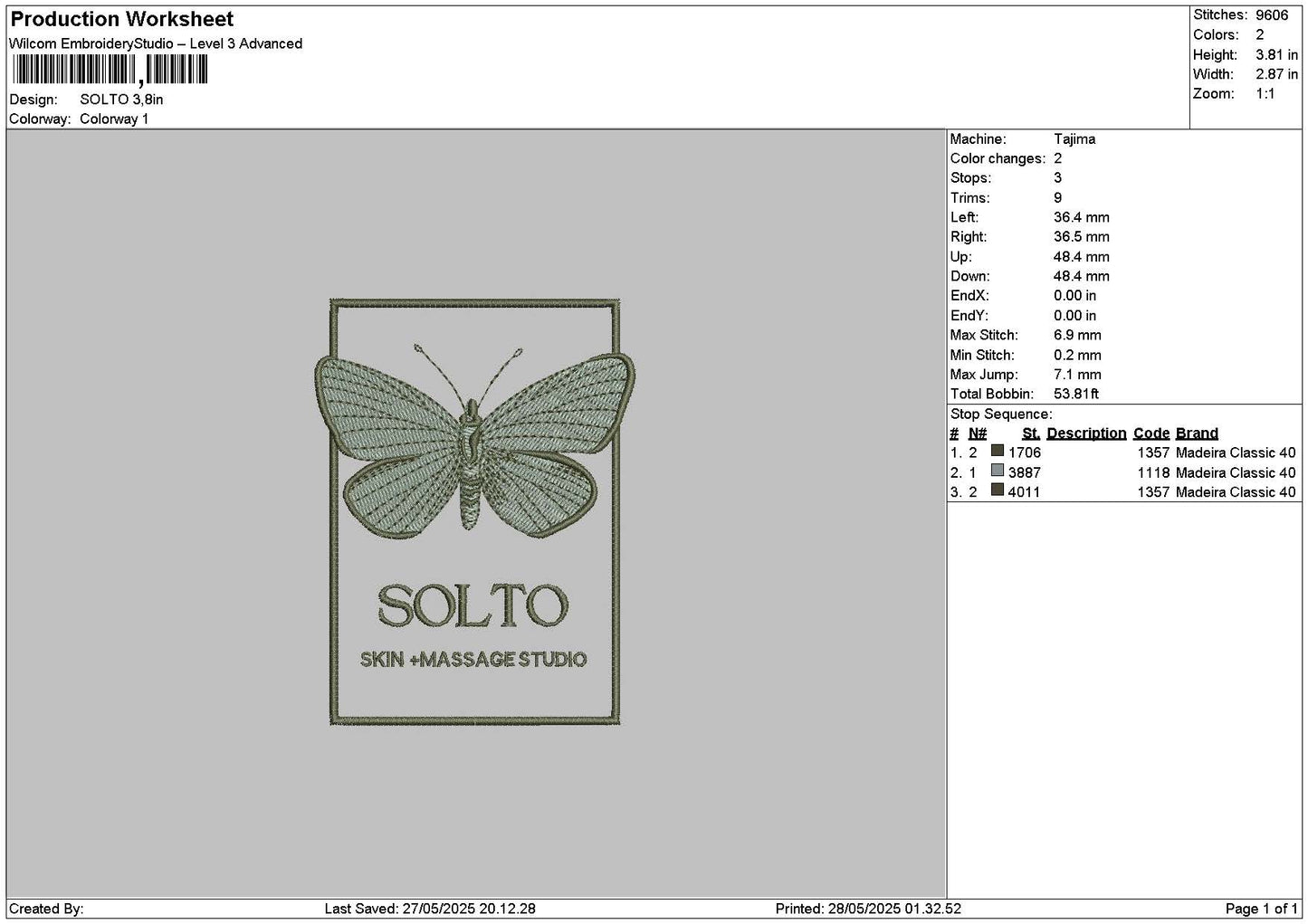Click the Machine value 'Tajima'
This screenshot has width=1308, height=924.
coord(1074,139)
